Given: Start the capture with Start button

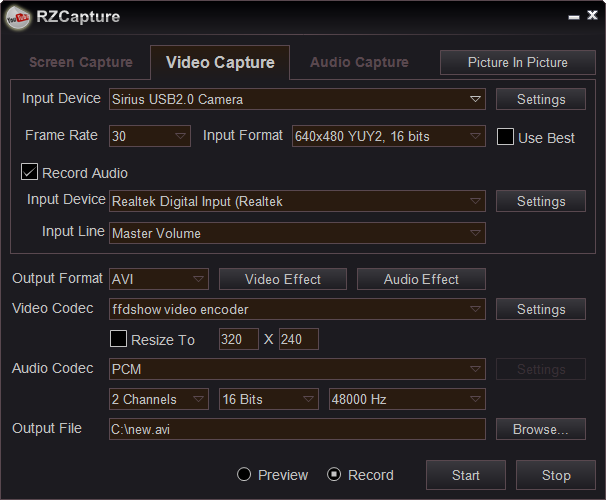Looking at the screenshot, I should tap(466, 475).
